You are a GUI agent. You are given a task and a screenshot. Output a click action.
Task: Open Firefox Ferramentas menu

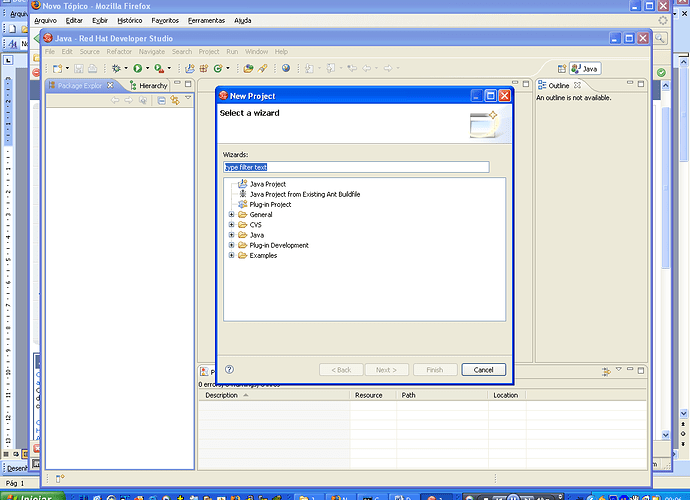pos(206,21)
